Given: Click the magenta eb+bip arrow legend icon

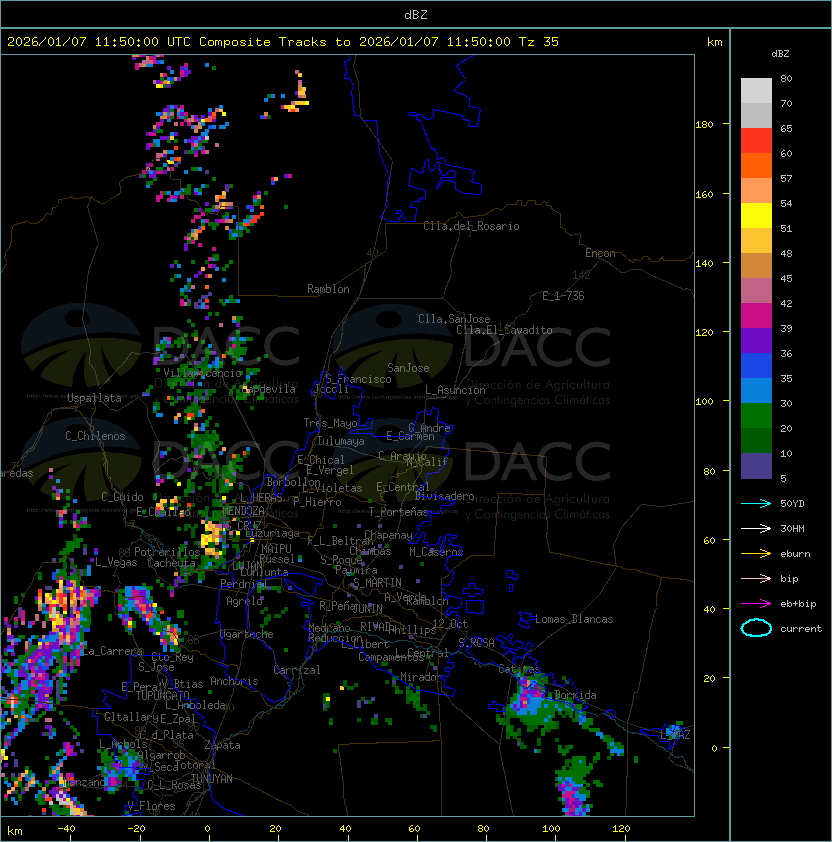Looking at the screenshot, I should [x=756, y=604].
